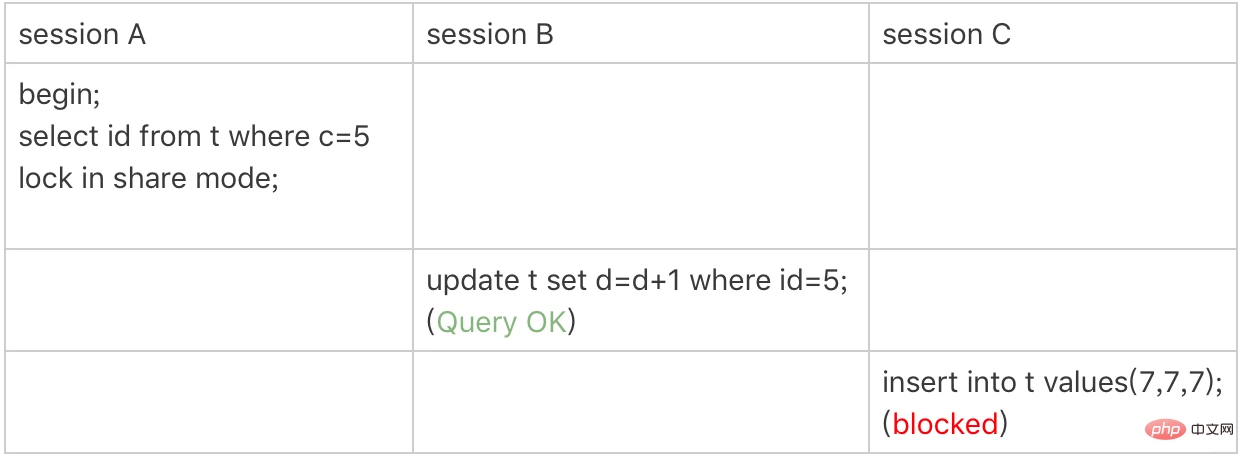Image resolution: width=1244 pixels, height=462 pixels.
Task: Click the green 'Query OK' result
Action: pos(502,323)
